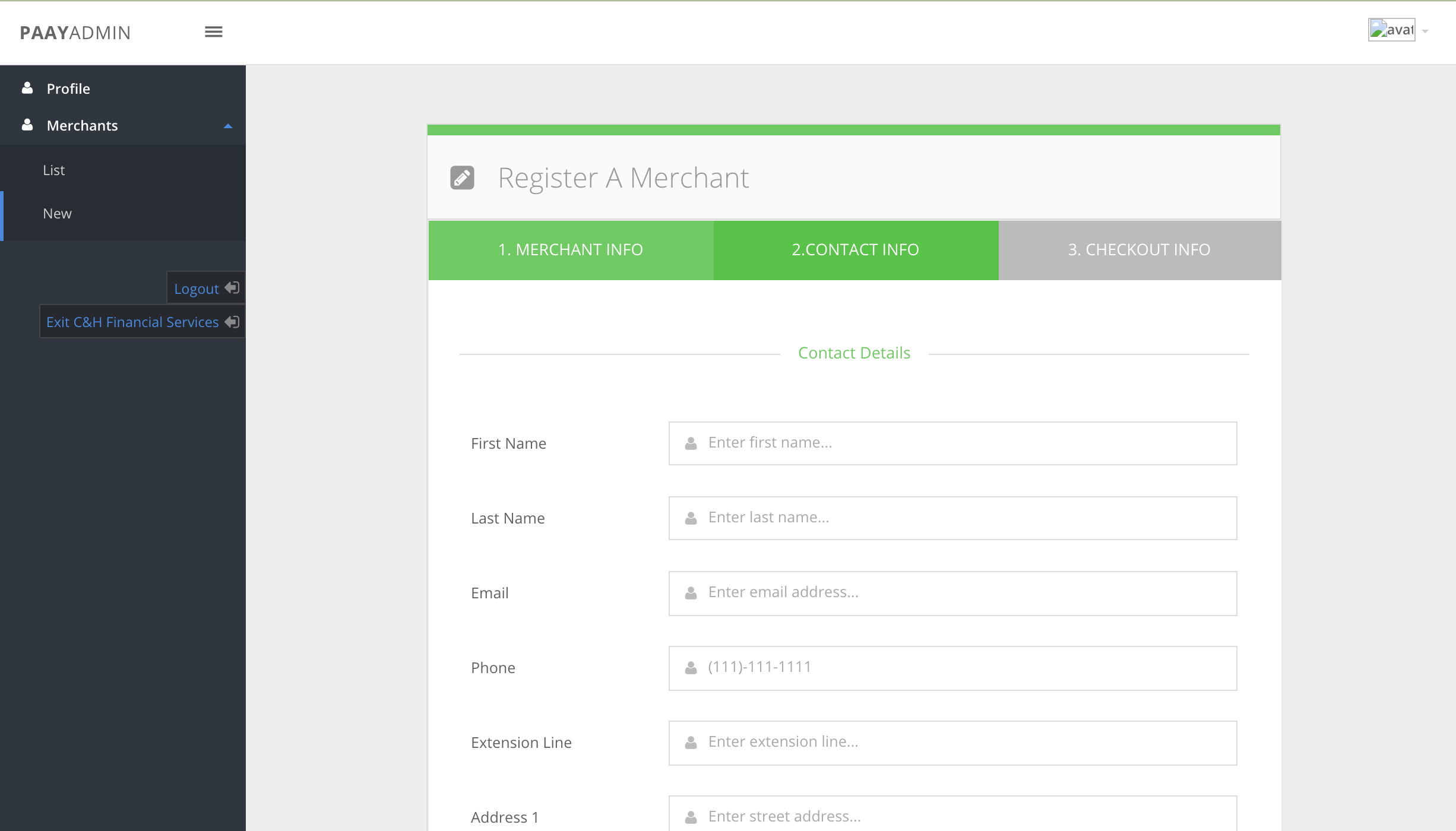Open the dropdown caret next to avatar
The width and height of the screenshot is (1456, 831).
click(x=1425, y=31)
